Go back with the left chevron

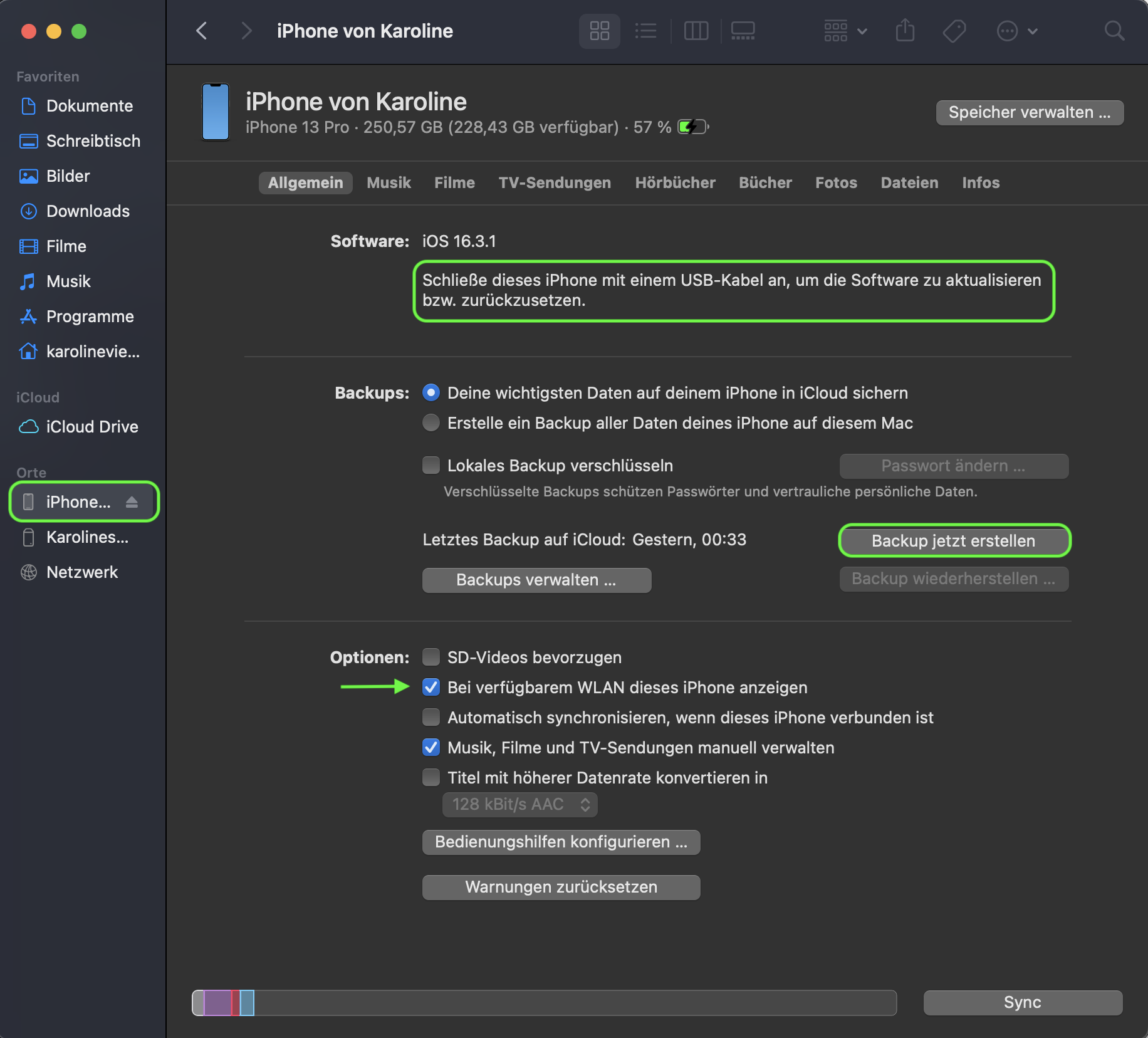(202, 31)
